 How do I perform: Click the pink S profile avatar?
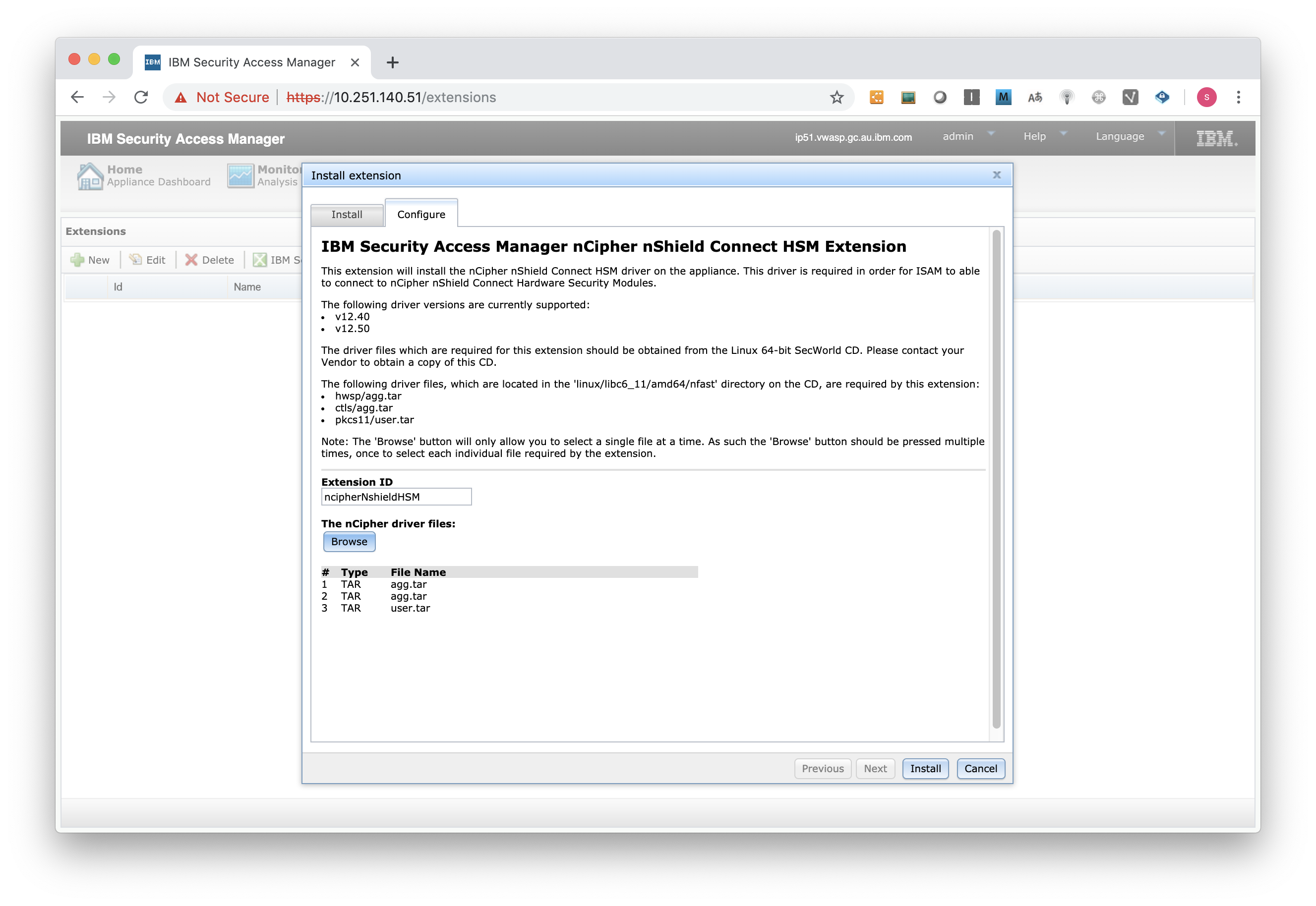1208,97
